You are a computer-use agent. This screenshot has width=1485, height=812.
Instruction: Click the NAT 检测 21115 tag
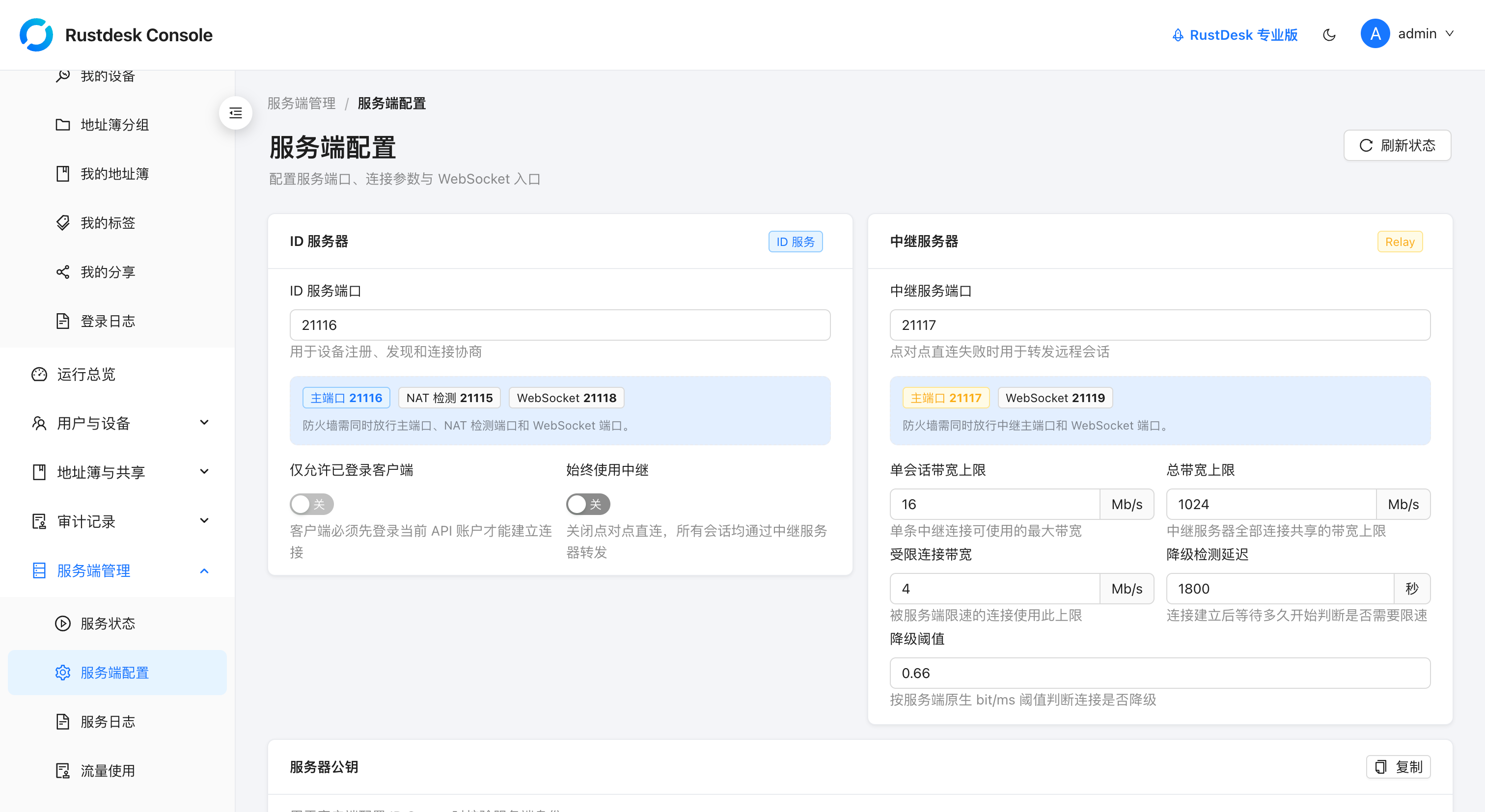click(x=450, y=398)
